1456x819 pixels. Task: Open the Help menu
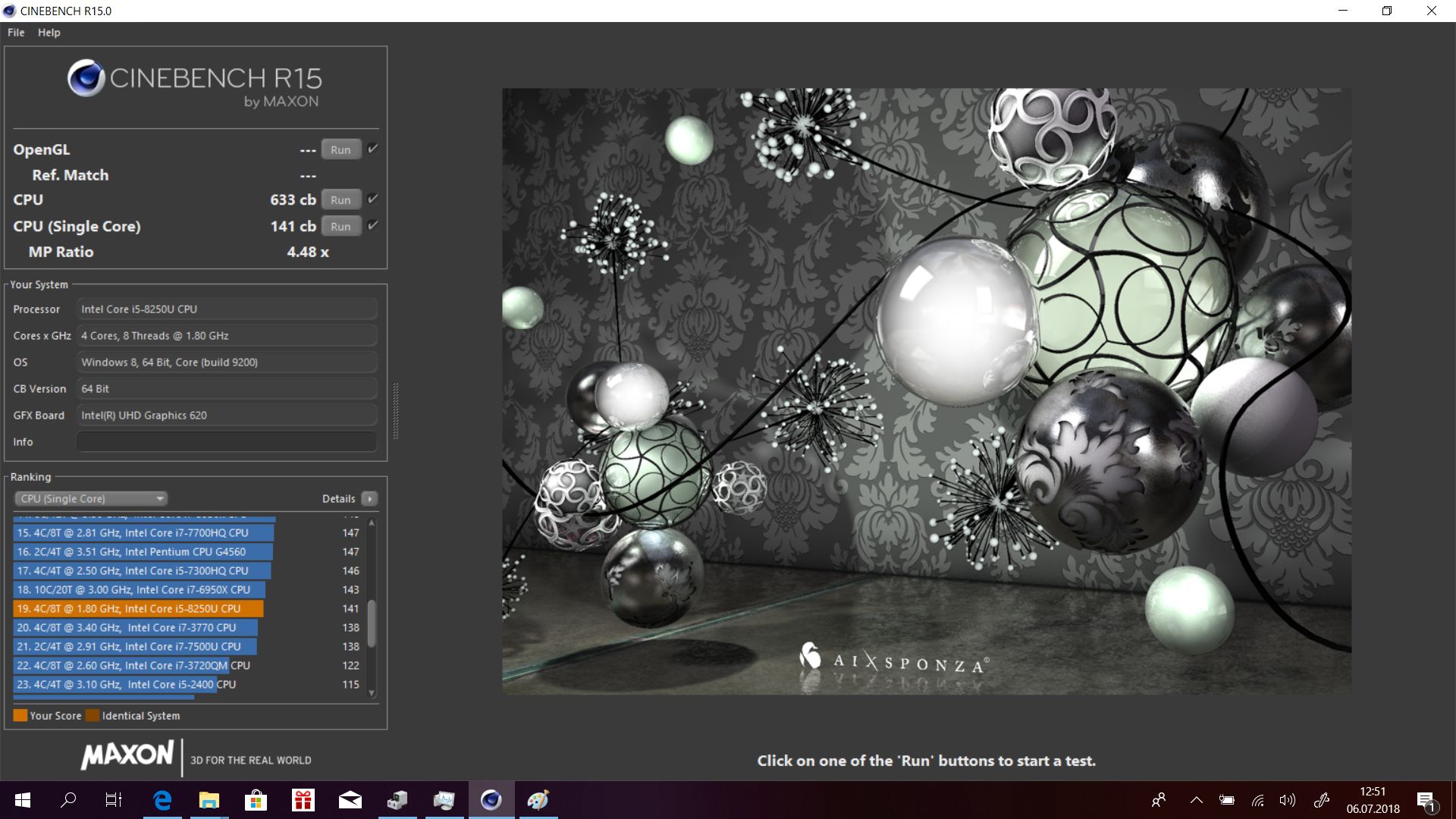click(x=49, y=33)
